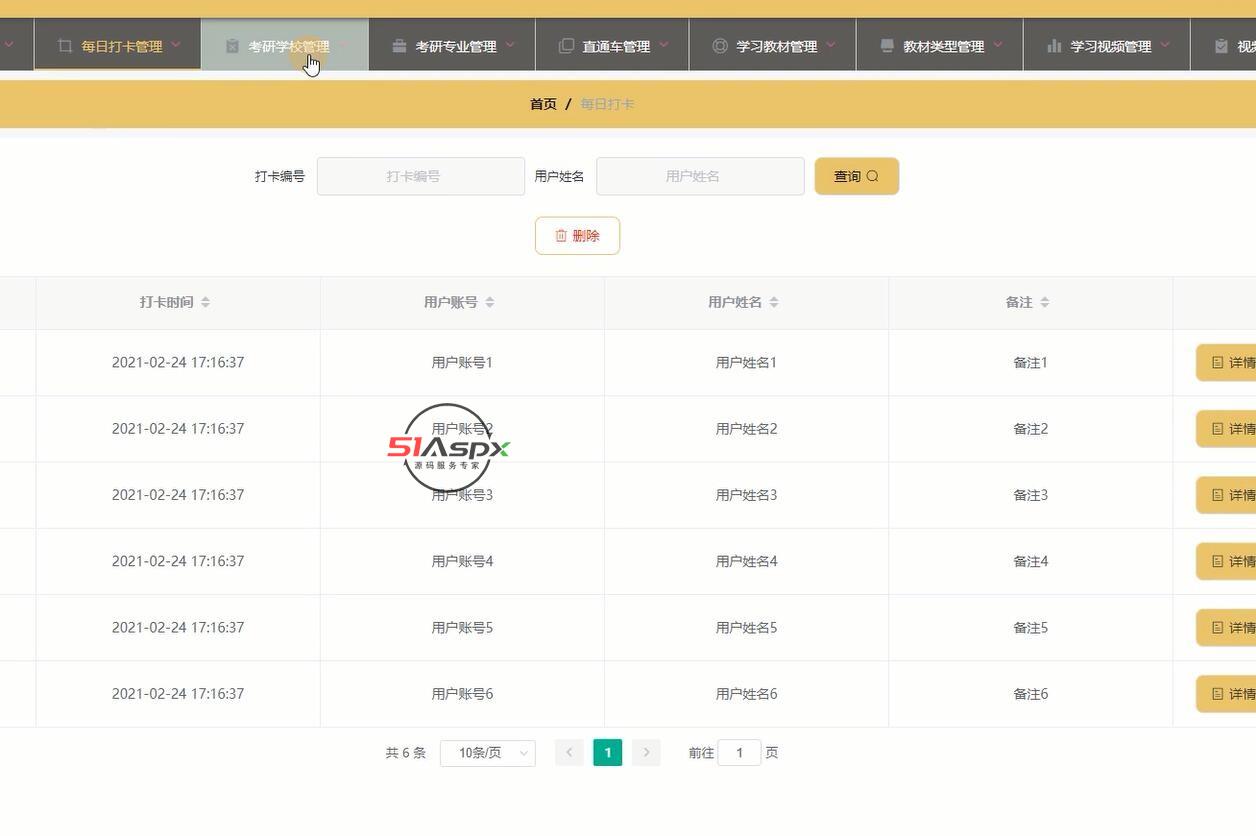1256x836 pixels.
Task: Expand the 学习教材管理 menu chevron
Action: coord(831,45)
